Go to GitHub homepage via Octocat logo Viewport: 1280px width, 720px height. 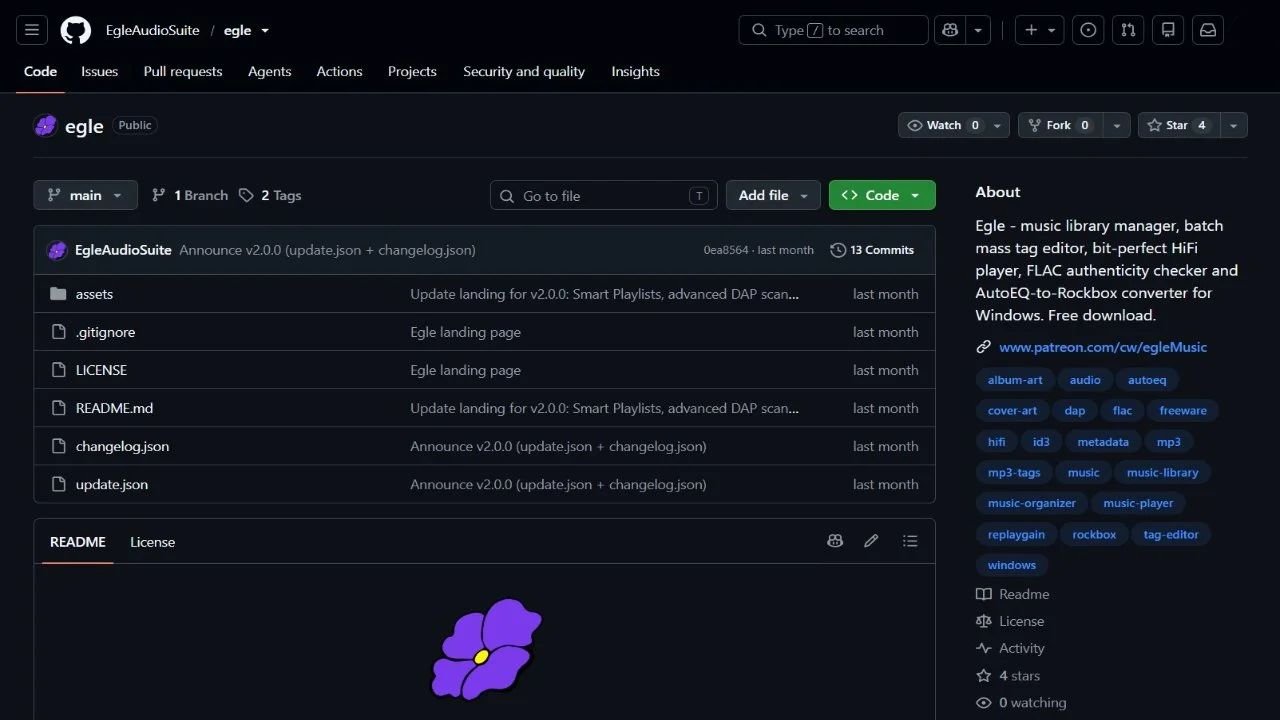click(x=76, y=30)
